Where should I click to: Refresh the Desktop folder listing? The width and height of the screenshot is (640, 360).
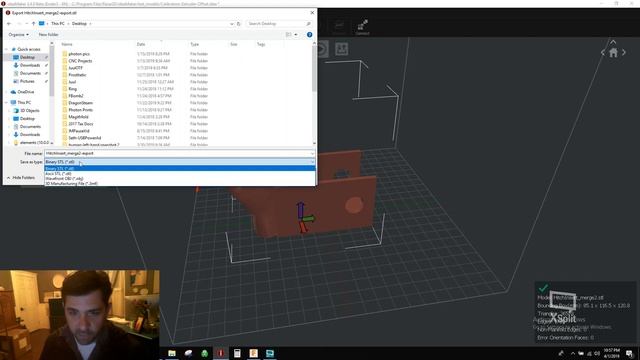(x=239, y=24)
